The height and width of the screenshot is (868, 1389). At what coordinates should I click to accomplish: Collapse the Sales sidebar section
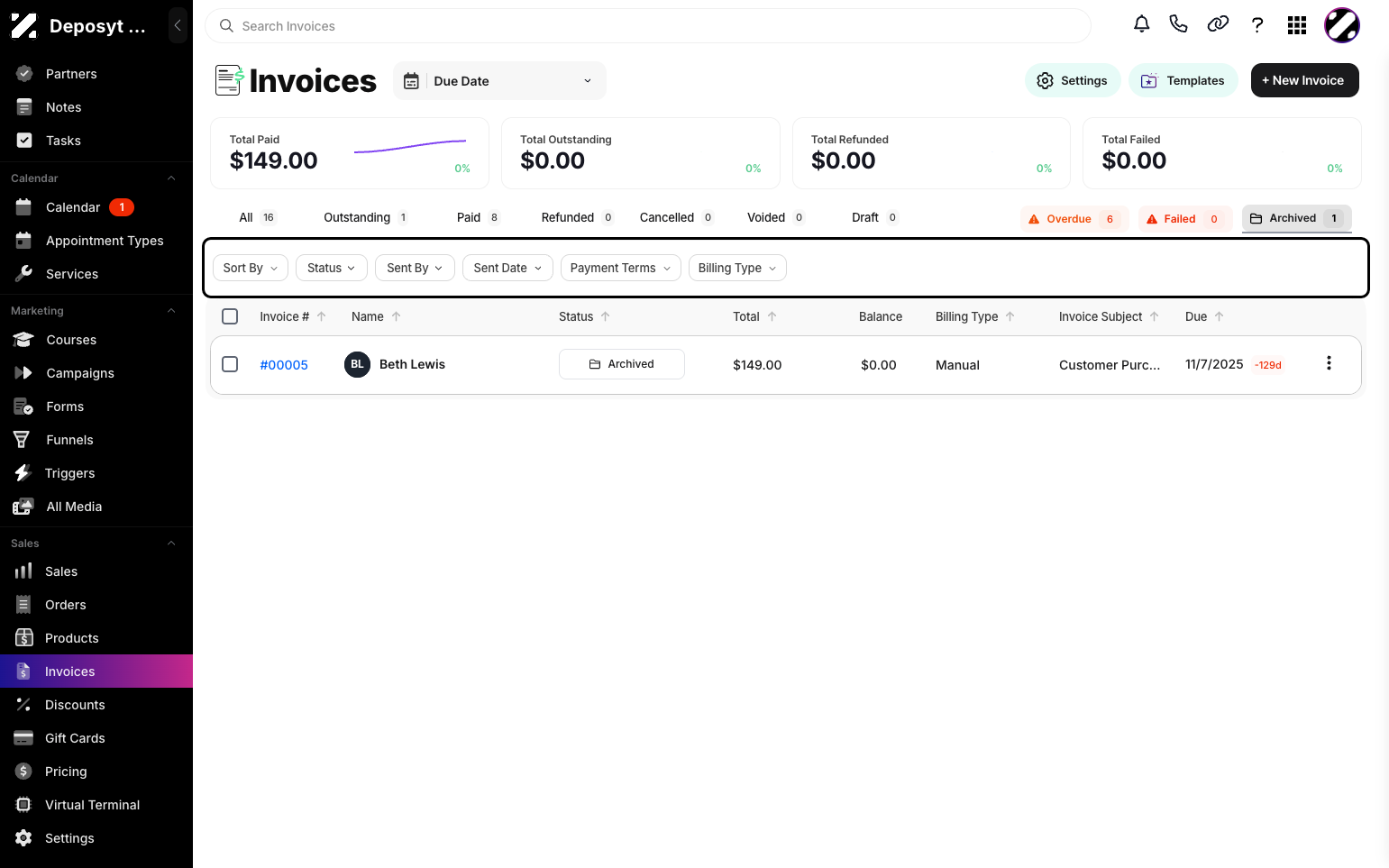171,544
